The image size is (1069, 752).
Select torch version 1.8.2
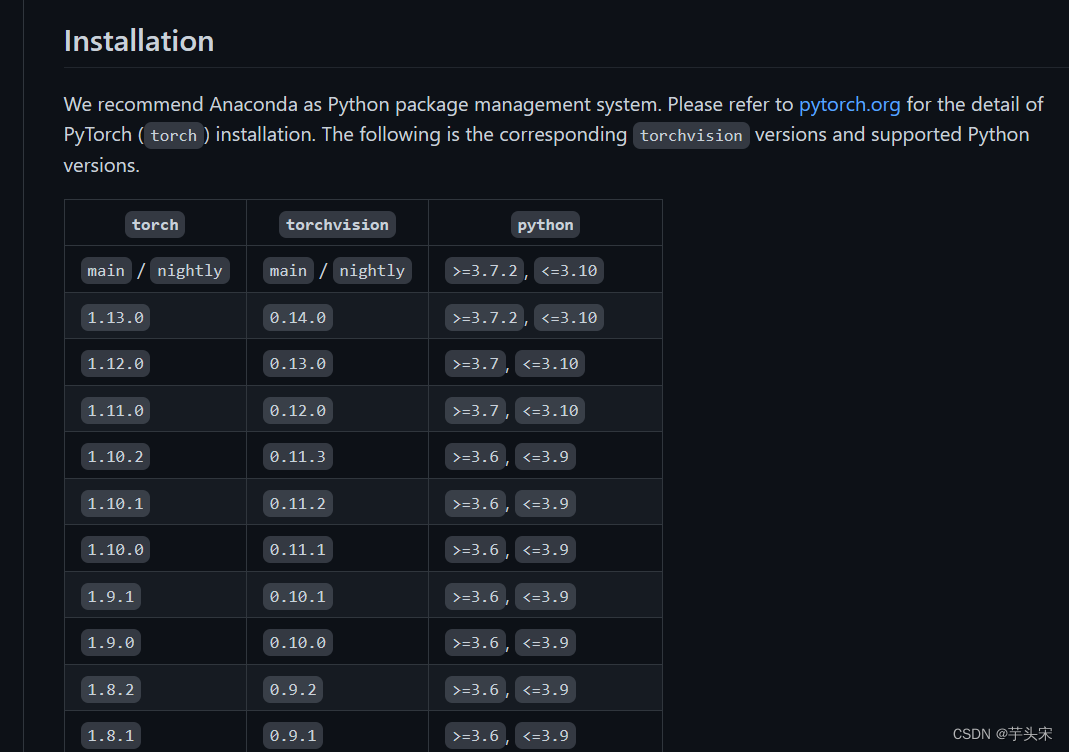coord(111,690)
